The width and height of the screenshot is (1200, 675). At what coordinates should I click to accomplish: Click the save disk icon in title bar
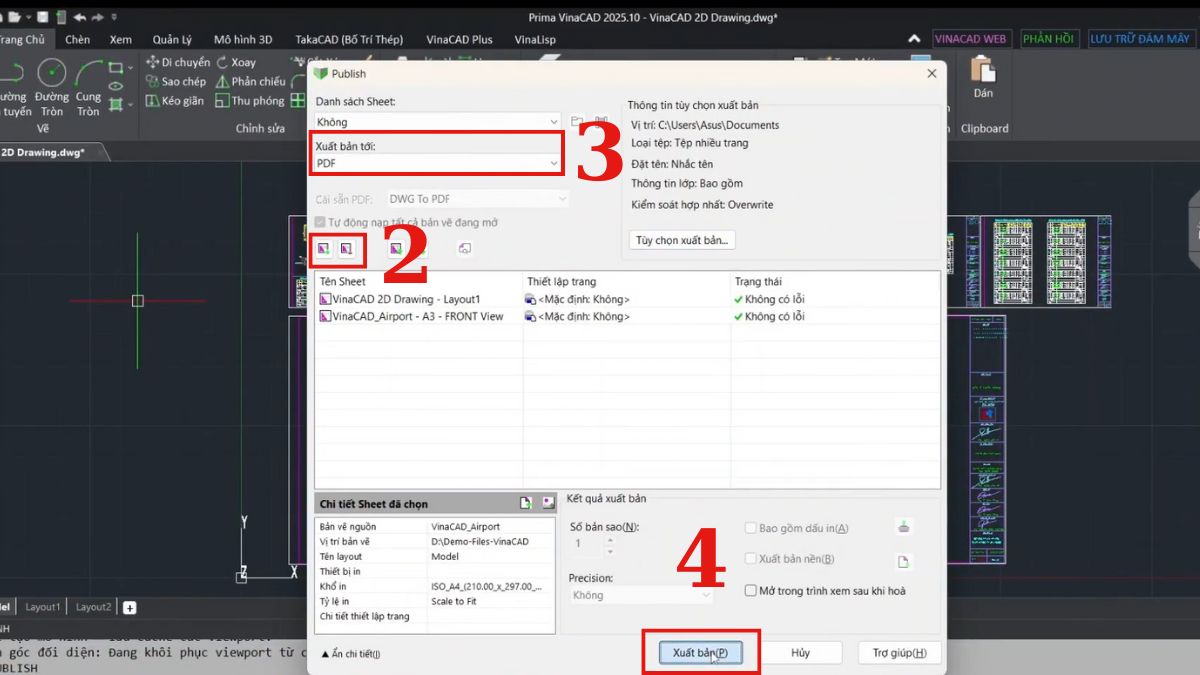pyautogui.click(x=43, y=17)
